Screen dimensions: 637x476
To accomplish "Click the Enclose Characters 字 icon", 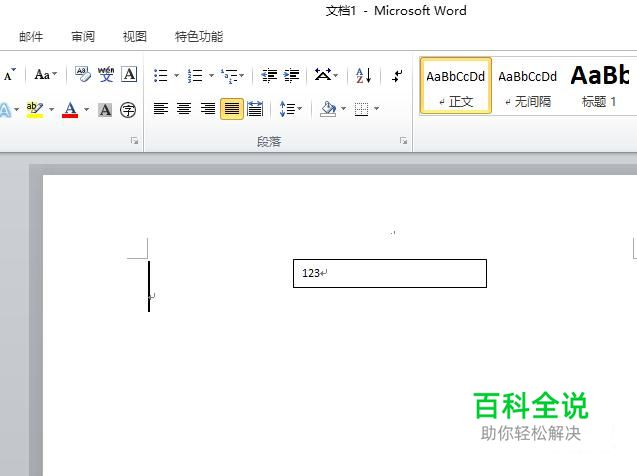I will pos(128,110).
